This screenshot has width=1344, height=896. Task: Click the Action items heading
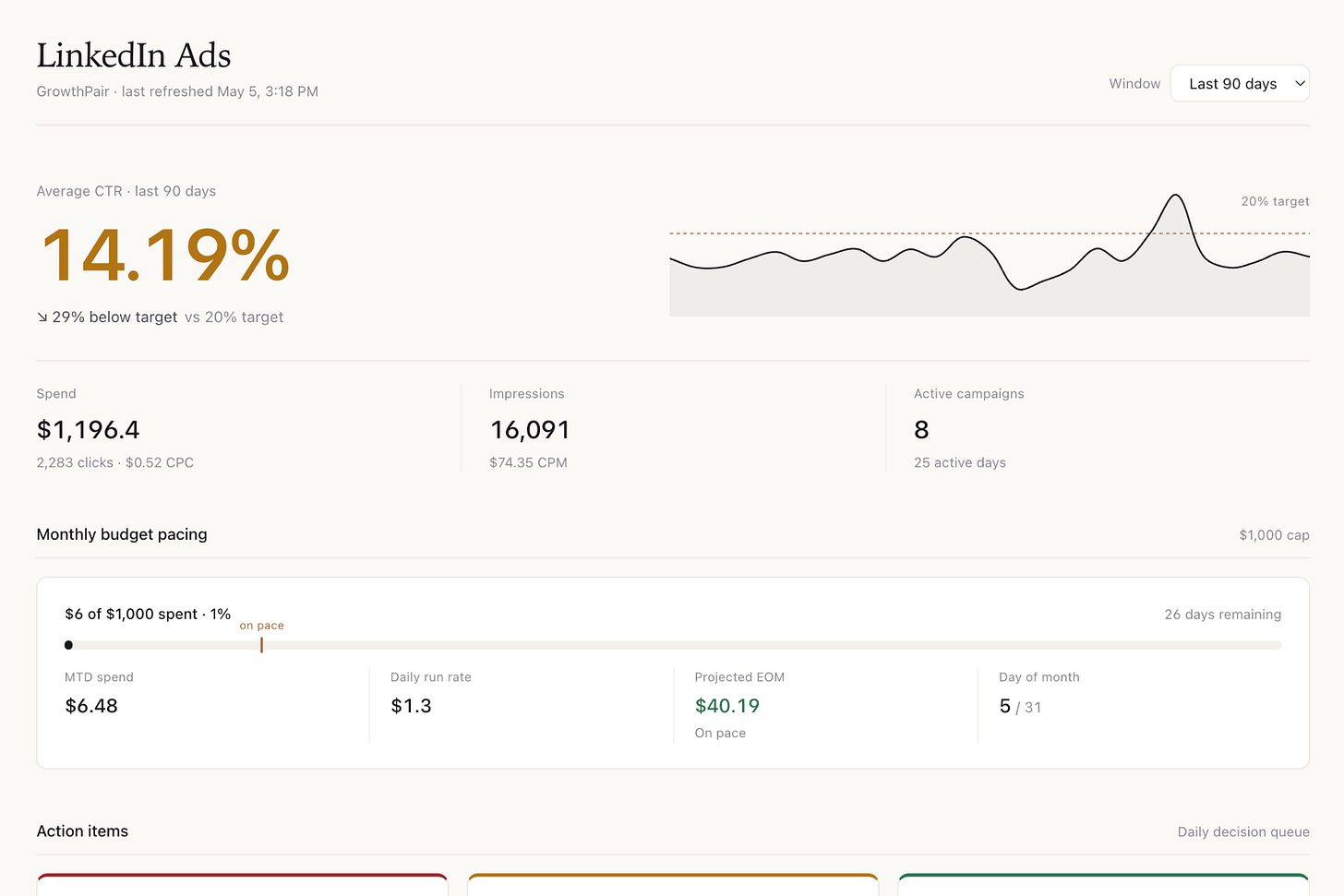(x=82, y=831)
